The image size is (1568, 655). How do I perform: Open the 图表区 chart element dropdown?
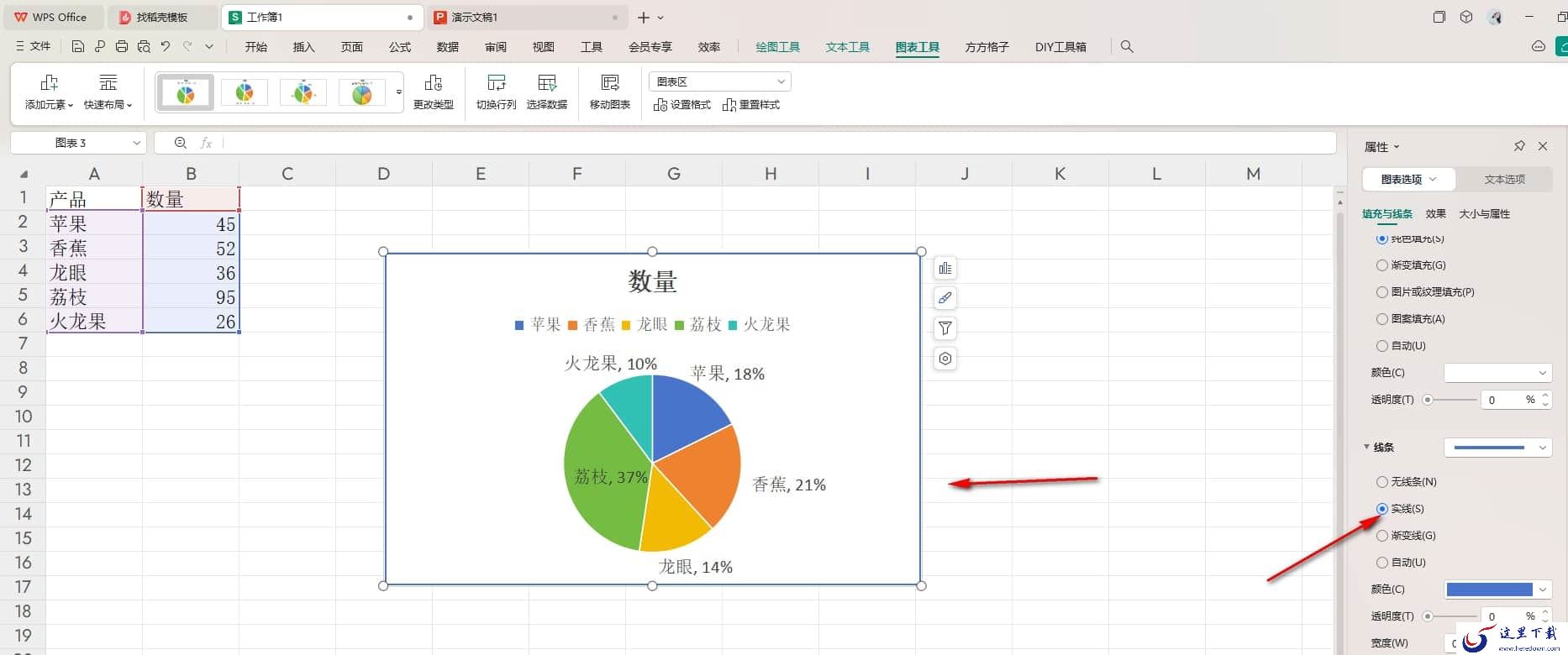pyautogui.click(x=720, y=81)
